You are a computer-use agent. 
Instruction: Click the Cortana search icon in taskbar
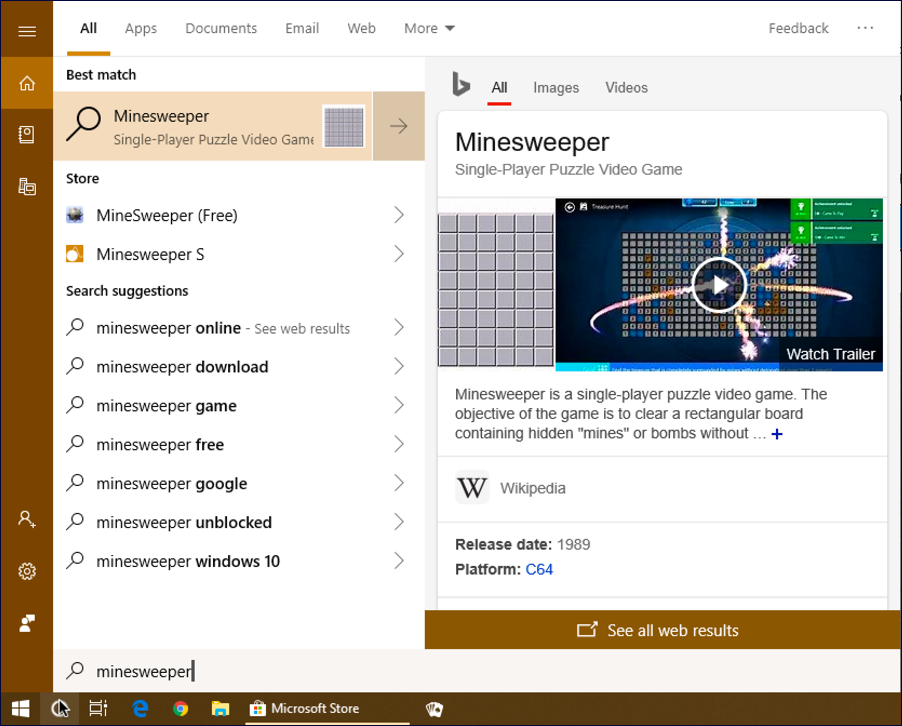pos(60,709)
